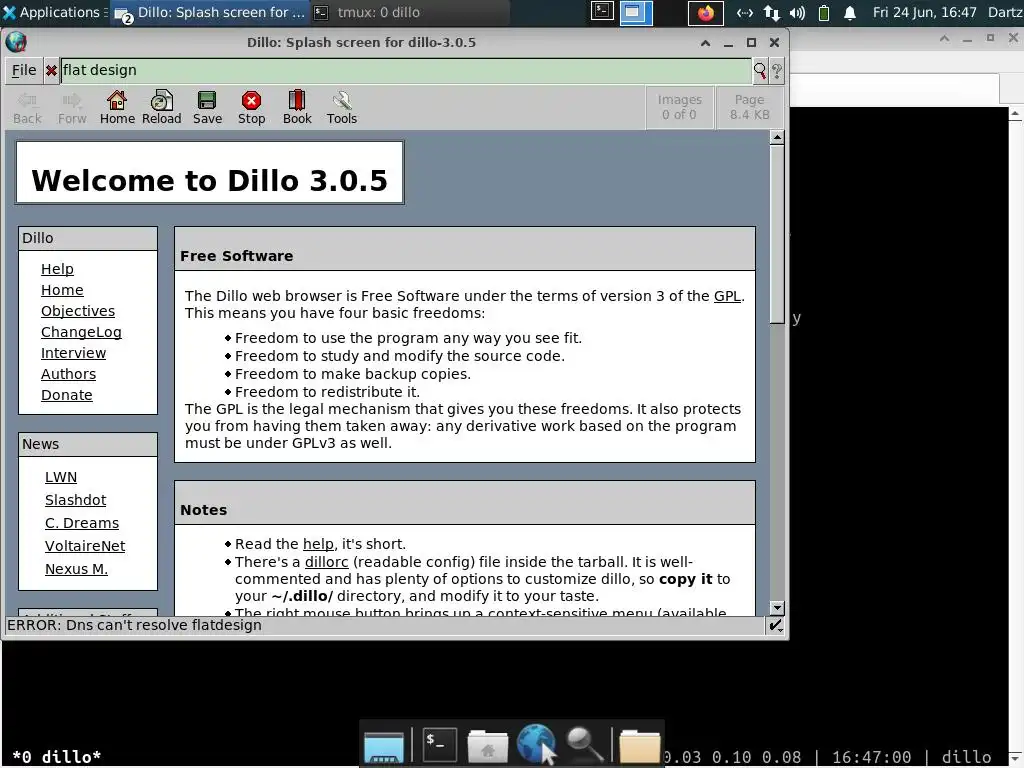Switch to second workspace in pager
The width and height of the screenshot is (1024, 768).
tap(635, 12)
